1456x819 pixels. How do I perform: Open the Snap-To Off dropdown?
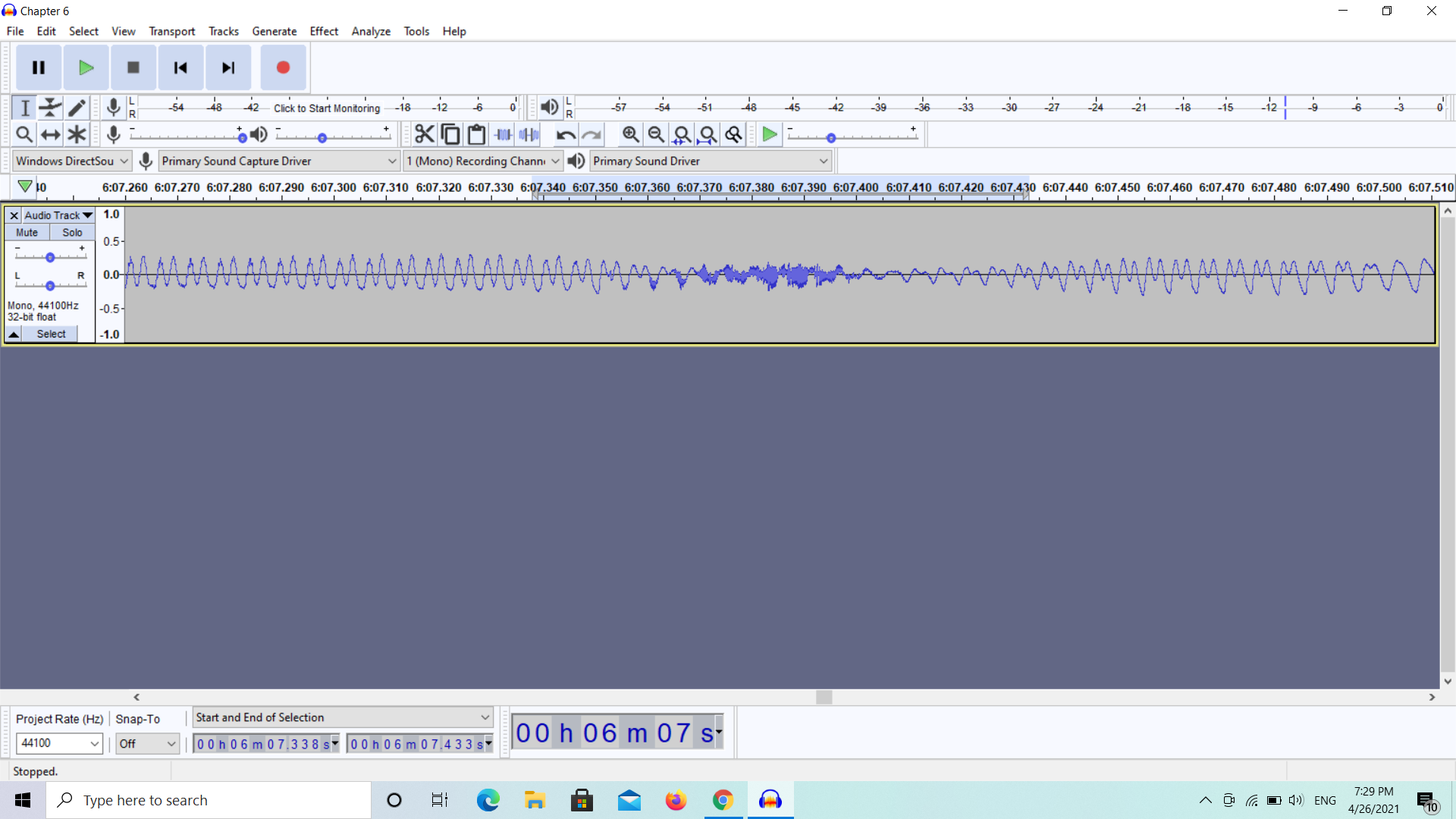coord(147,743)
